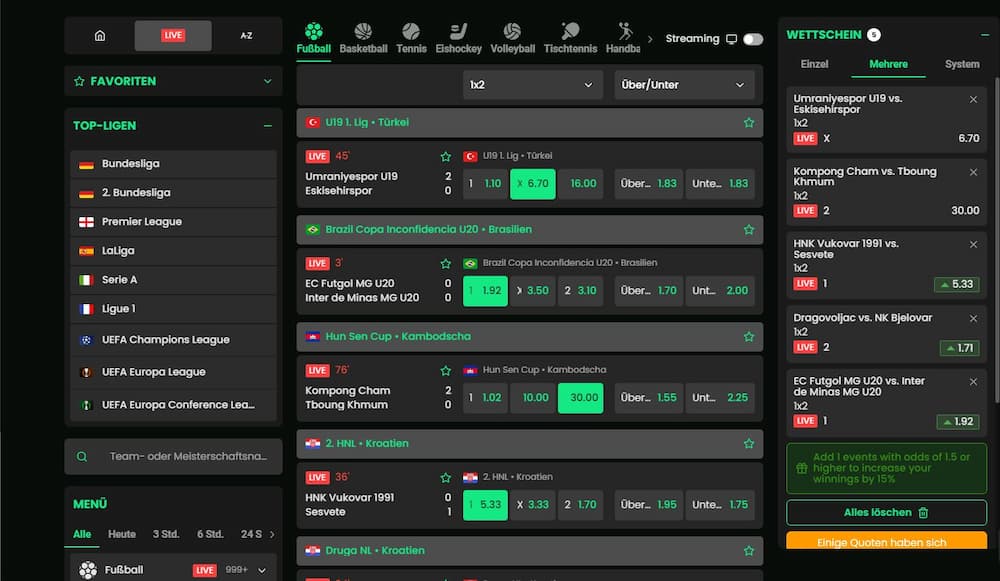Open the Tennis betting section
This screenshot has height=581, width=1000.
coord(411,35)
